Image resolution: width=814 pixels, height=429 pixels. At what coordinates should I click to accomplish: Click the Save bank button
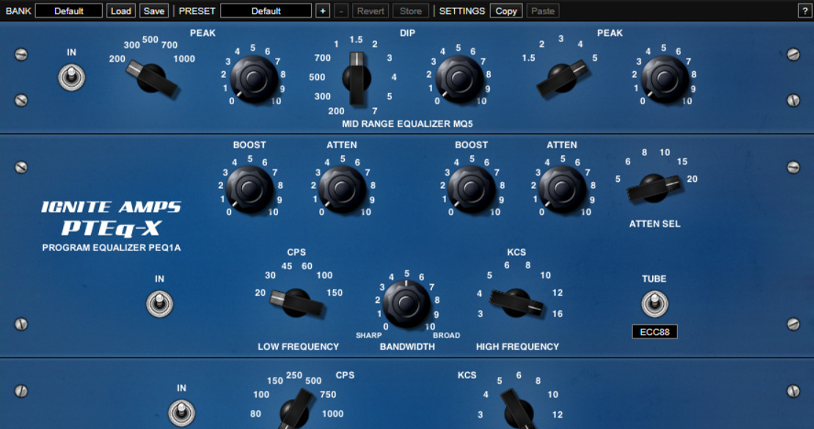[153, 11]
